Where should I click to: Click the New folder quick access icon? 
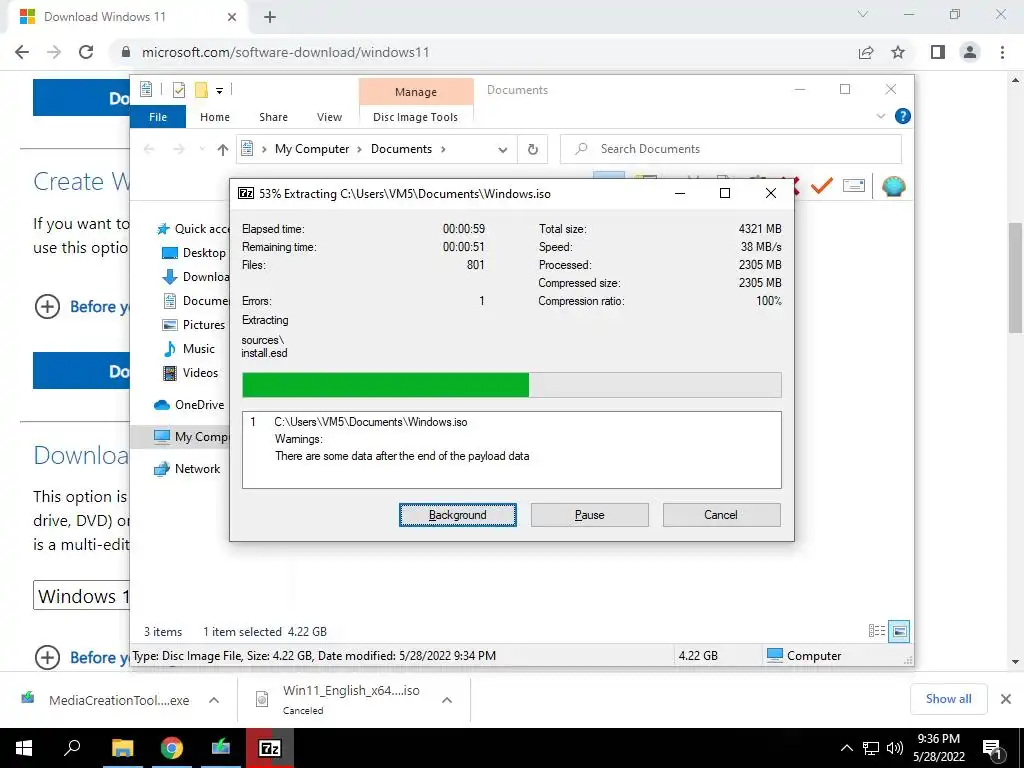[201, 89]
